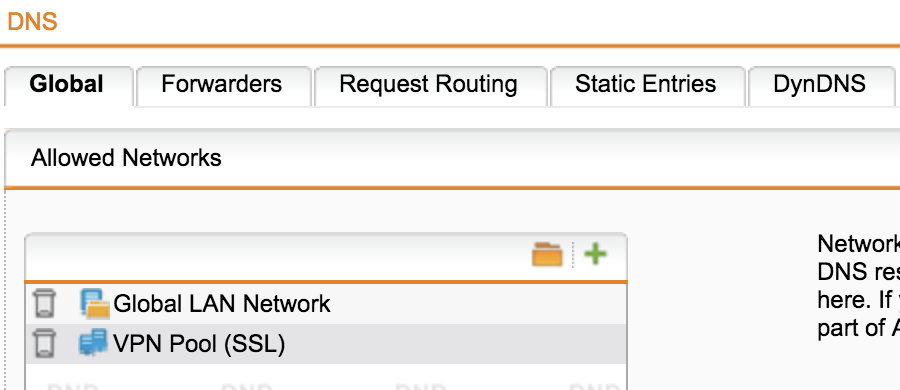Click the empty DND drop area below entries
The width and height of the screenshot is (900, 390).
click(326, 377)
